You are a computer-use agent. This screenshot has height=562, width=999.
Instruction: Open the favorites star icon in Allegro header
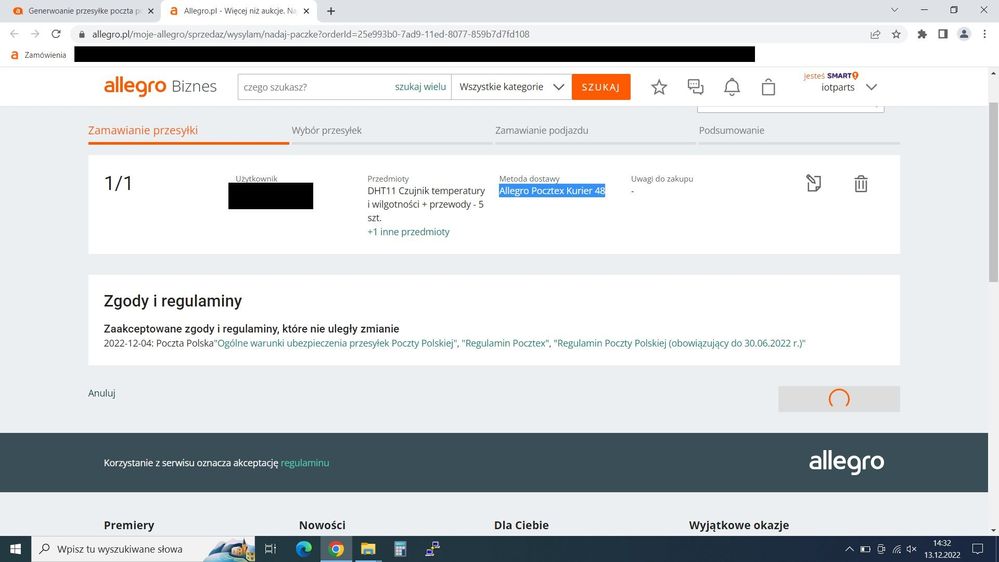pyautogui.click(x=659, y=87)
